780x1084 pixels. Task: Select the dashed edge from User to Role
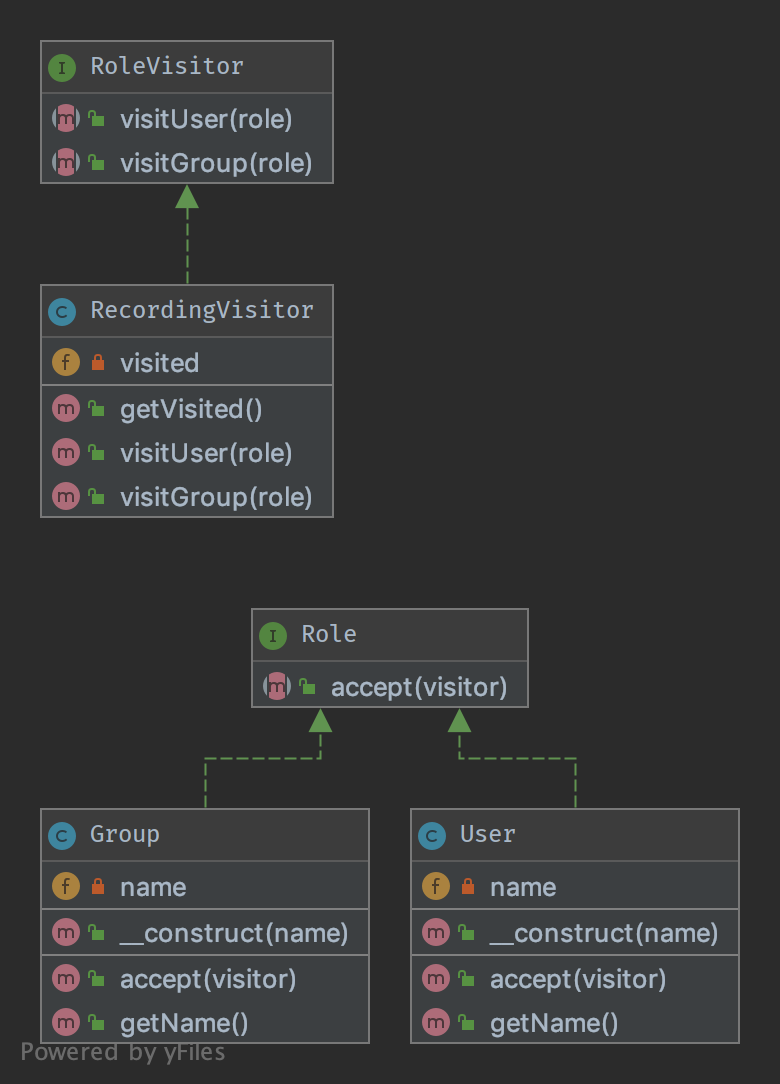coord(517,758)
